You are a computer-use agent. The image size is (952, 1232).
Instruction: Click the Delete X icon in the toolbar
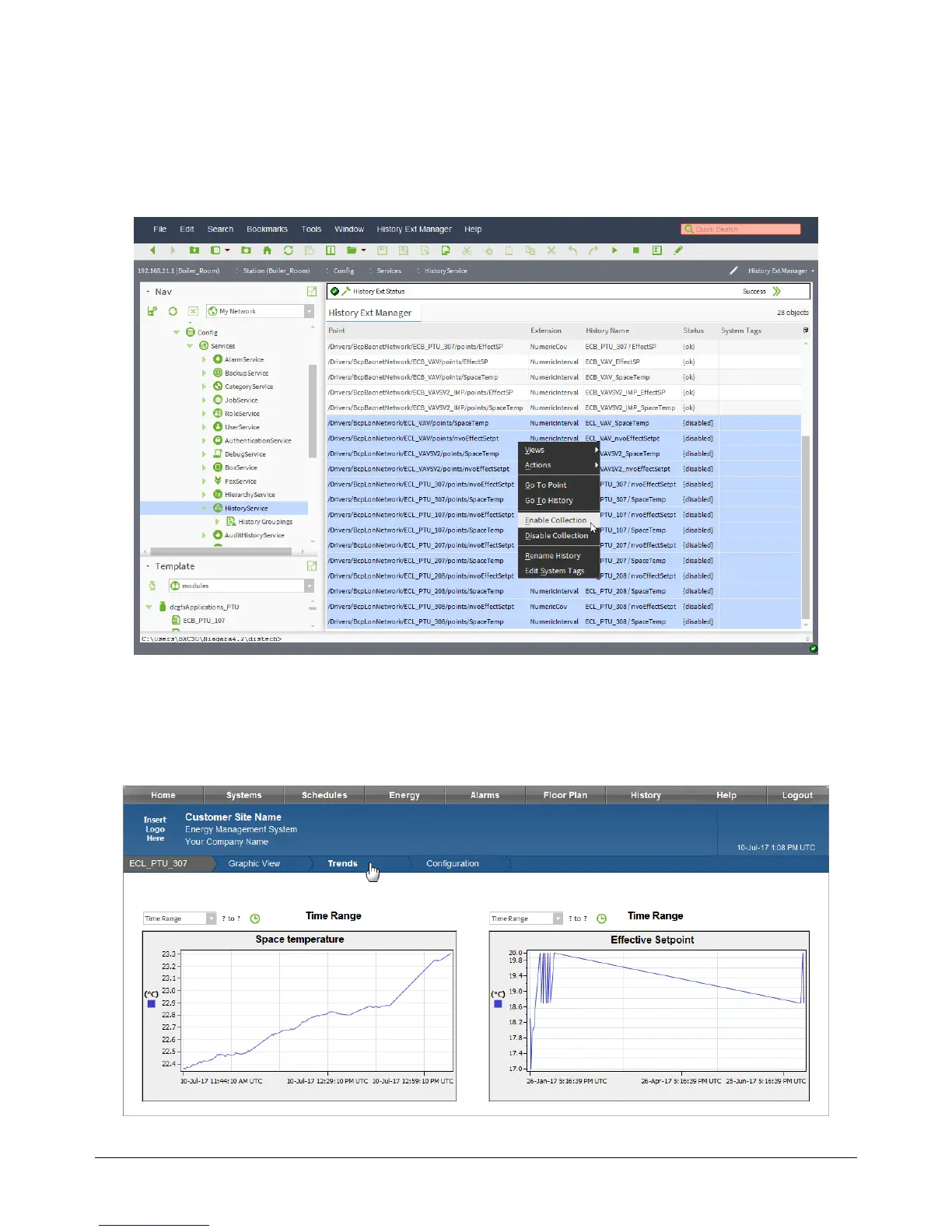tap(551, 250)
